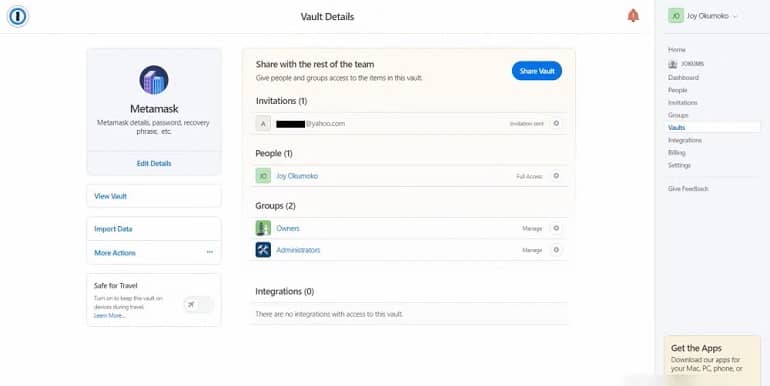Open gear settings for the Joy Okumoko row

pyautogui.click(x=556, y=175)
